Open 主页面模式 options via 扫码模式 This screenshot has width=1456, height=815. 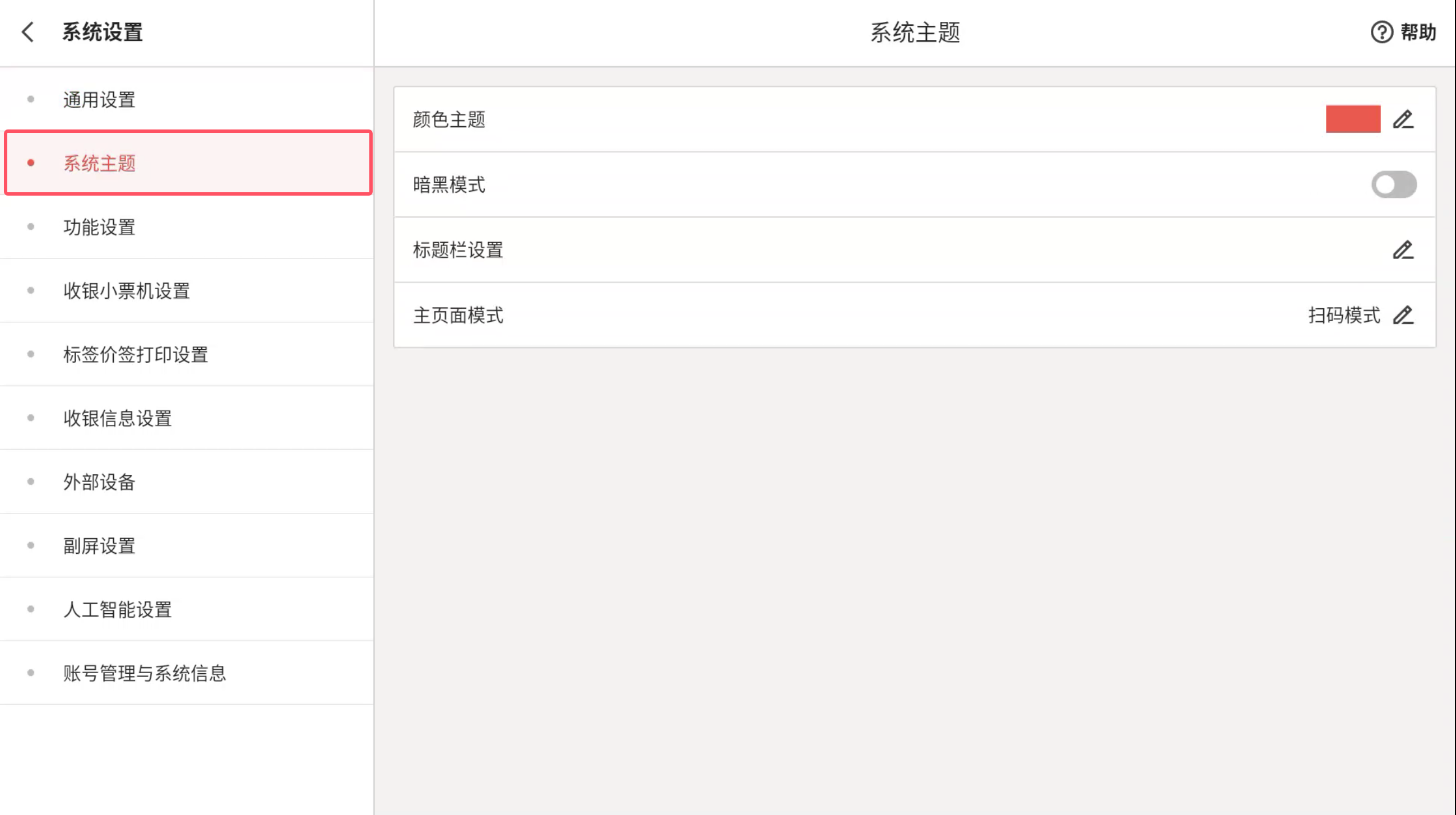(x=1343, y=316)
